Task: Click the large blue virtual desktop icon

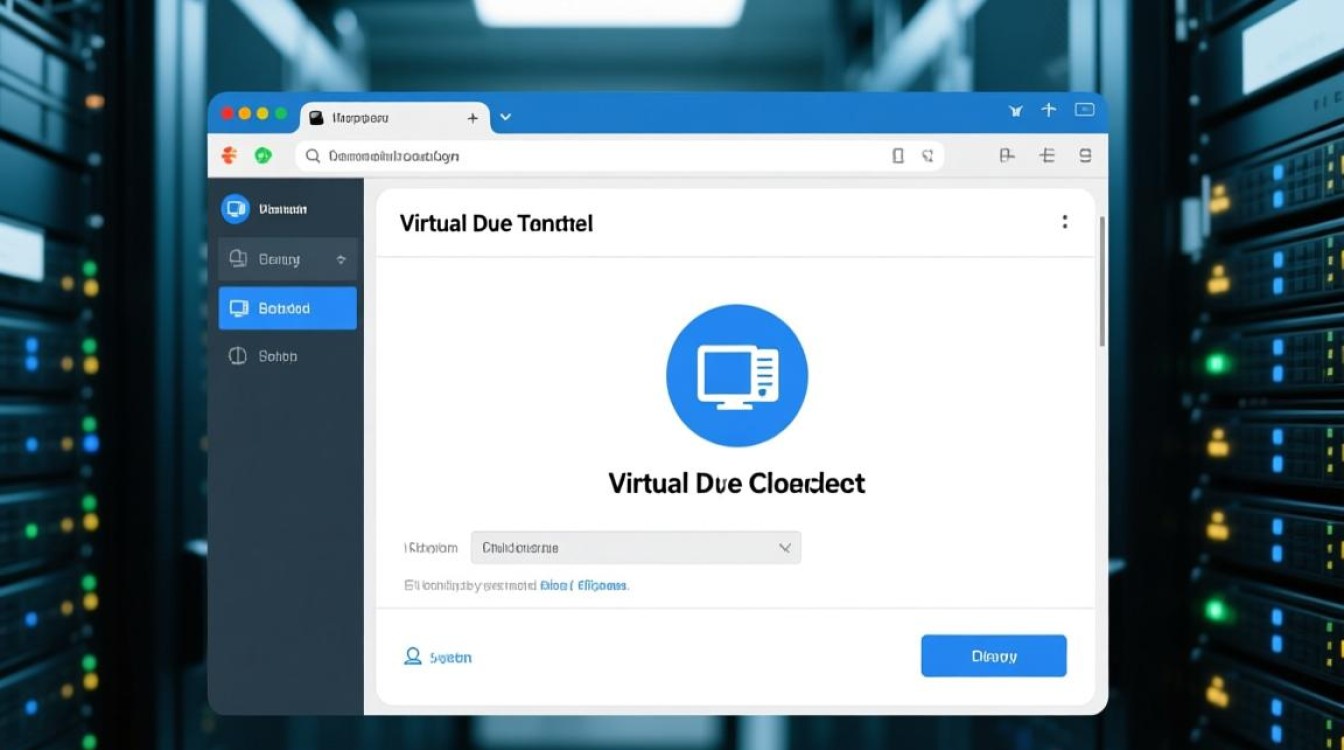Action: point(737,375)
